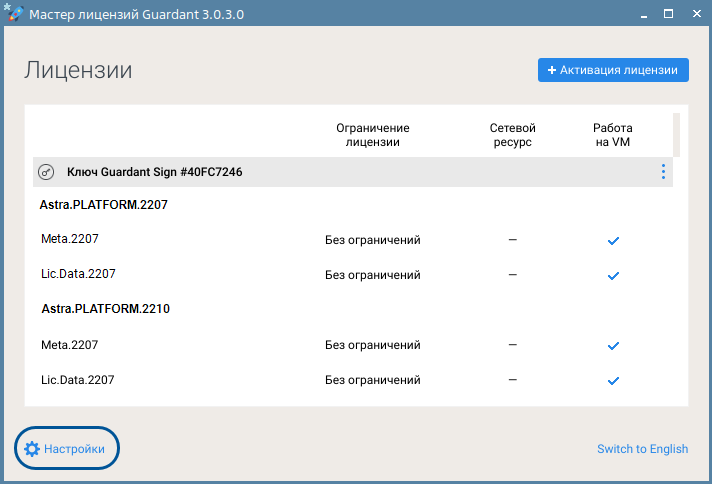This screenshot has height=484, width=712.
Task: Click the Работа на VM column header
Action: click(x=612, y=135)
